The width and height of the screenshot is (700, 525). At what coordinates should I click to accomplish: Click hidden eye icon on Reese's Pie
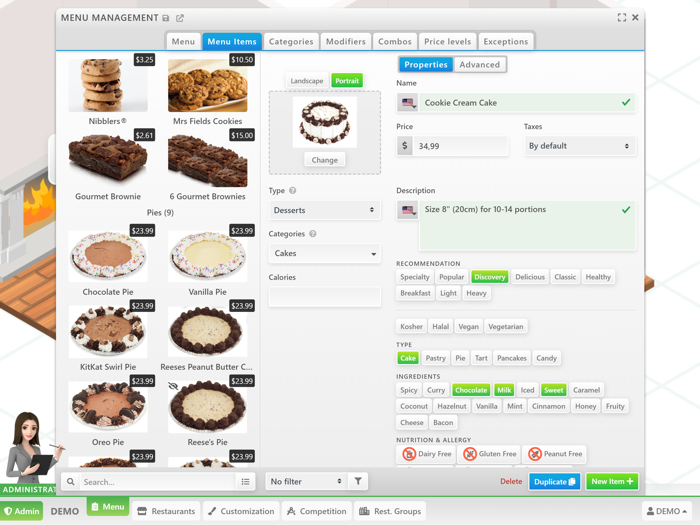point(173,386)
